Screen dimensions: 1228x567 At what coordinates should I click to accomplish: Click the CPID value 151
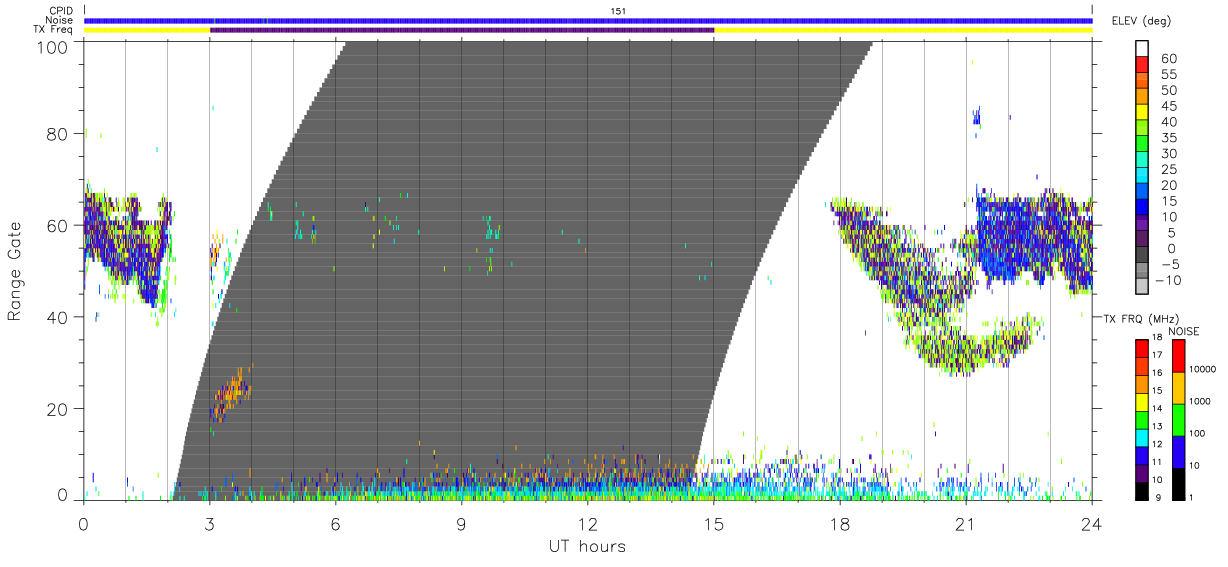click(x=619, y=11)
